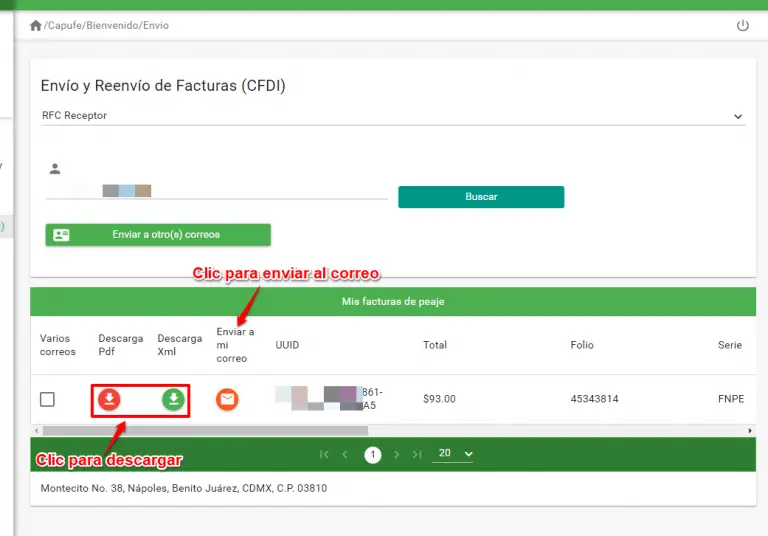Click the UUID column header
Viewport: 768px width, 536px height.
(287, 345)
